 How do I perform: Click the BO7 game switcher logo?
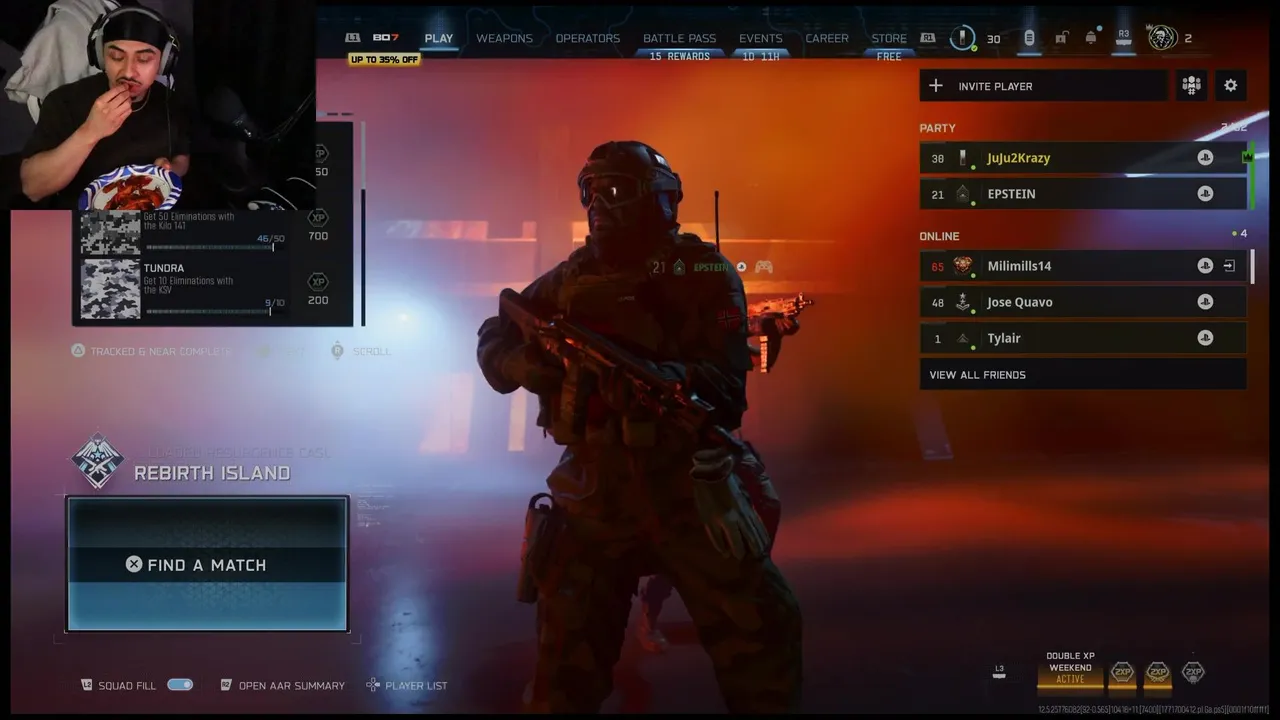click(385, 38)
